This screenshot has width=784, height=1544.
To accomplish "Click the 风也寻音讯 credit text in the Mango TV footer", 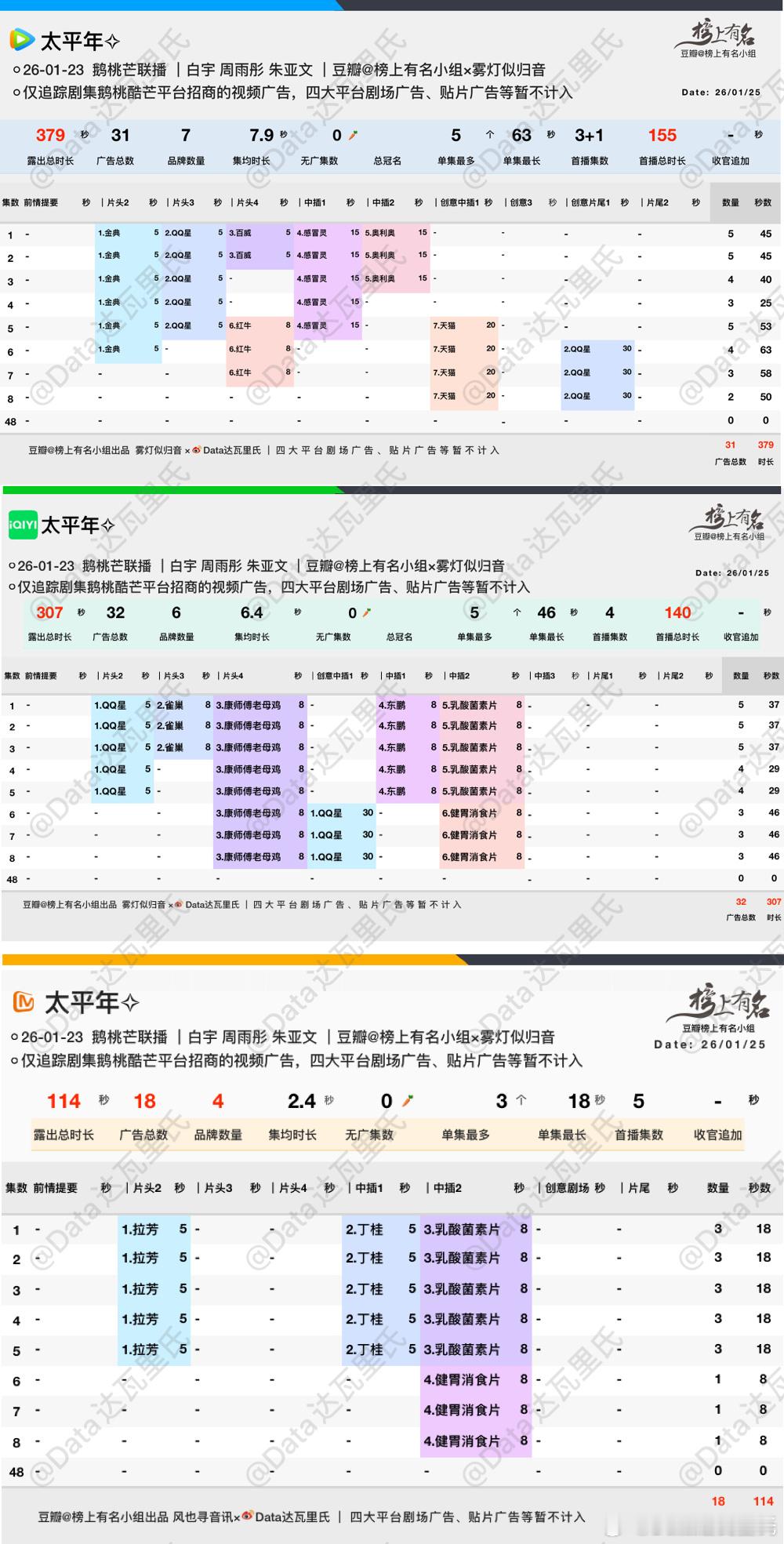I will pyautogui.click(x=203, y=1517).
